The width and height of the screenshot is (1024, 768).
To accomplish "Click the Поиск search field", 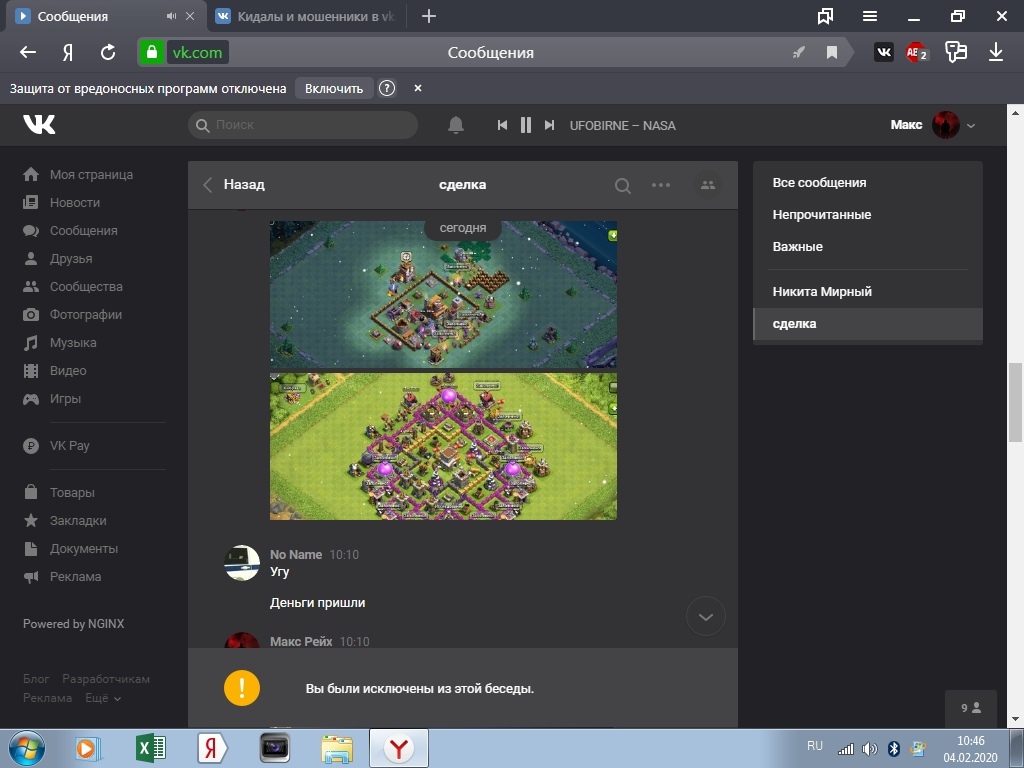I will [303, 125].
